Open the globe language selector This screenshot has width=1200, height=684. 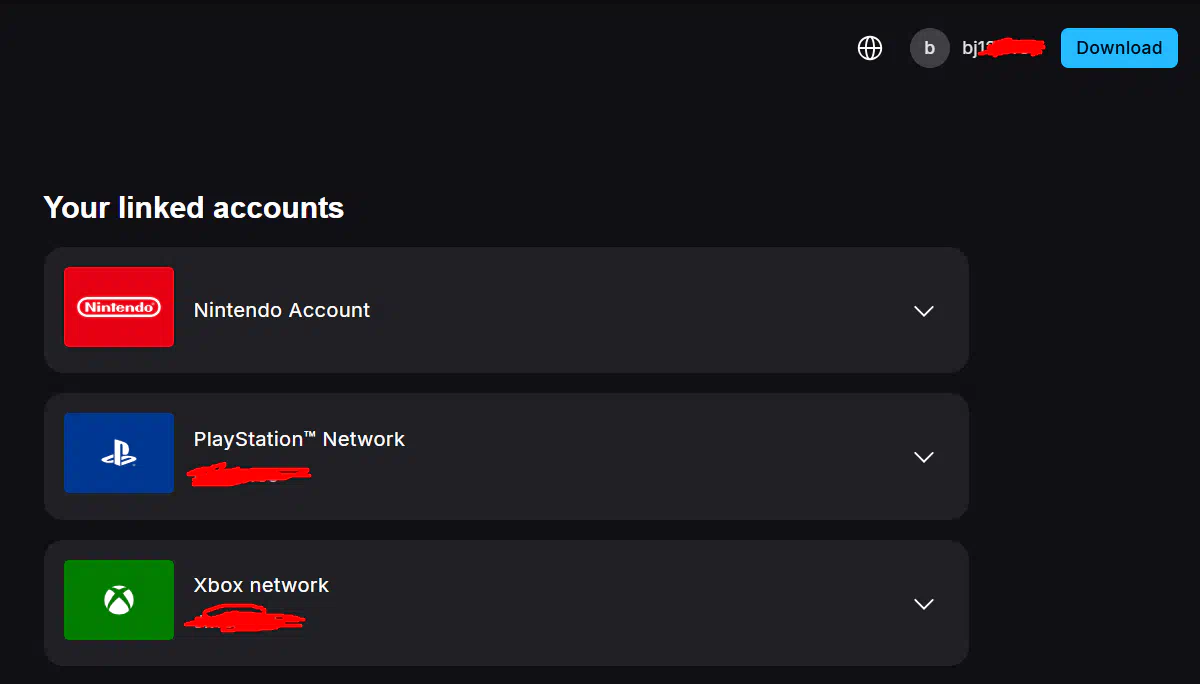click(x=870, y=48)
